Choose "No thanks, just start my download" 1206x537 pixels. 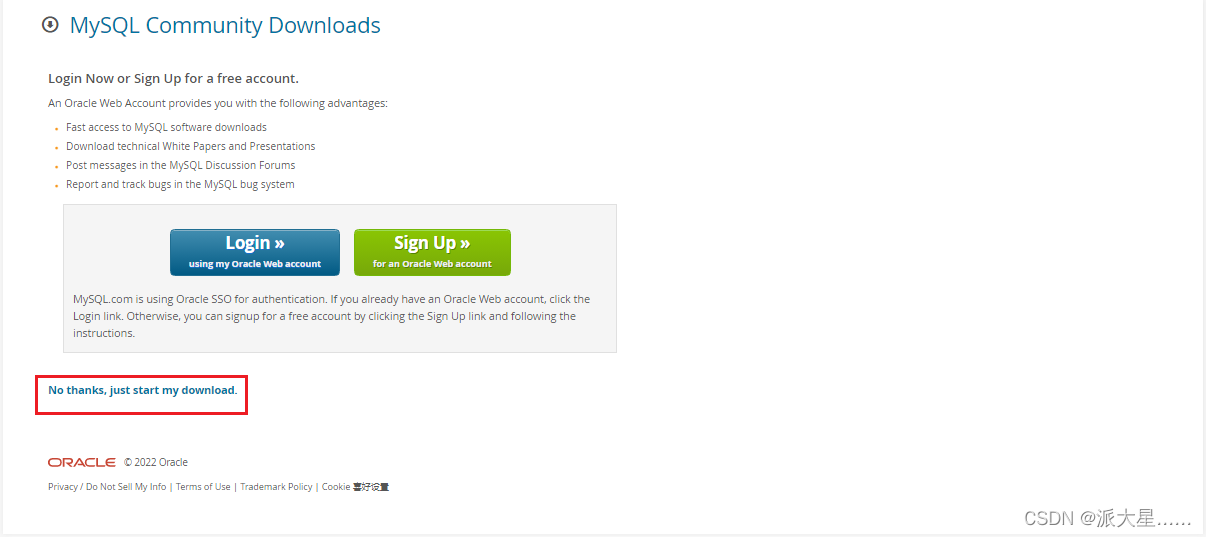pyautogui.click(x=141, y=390)
